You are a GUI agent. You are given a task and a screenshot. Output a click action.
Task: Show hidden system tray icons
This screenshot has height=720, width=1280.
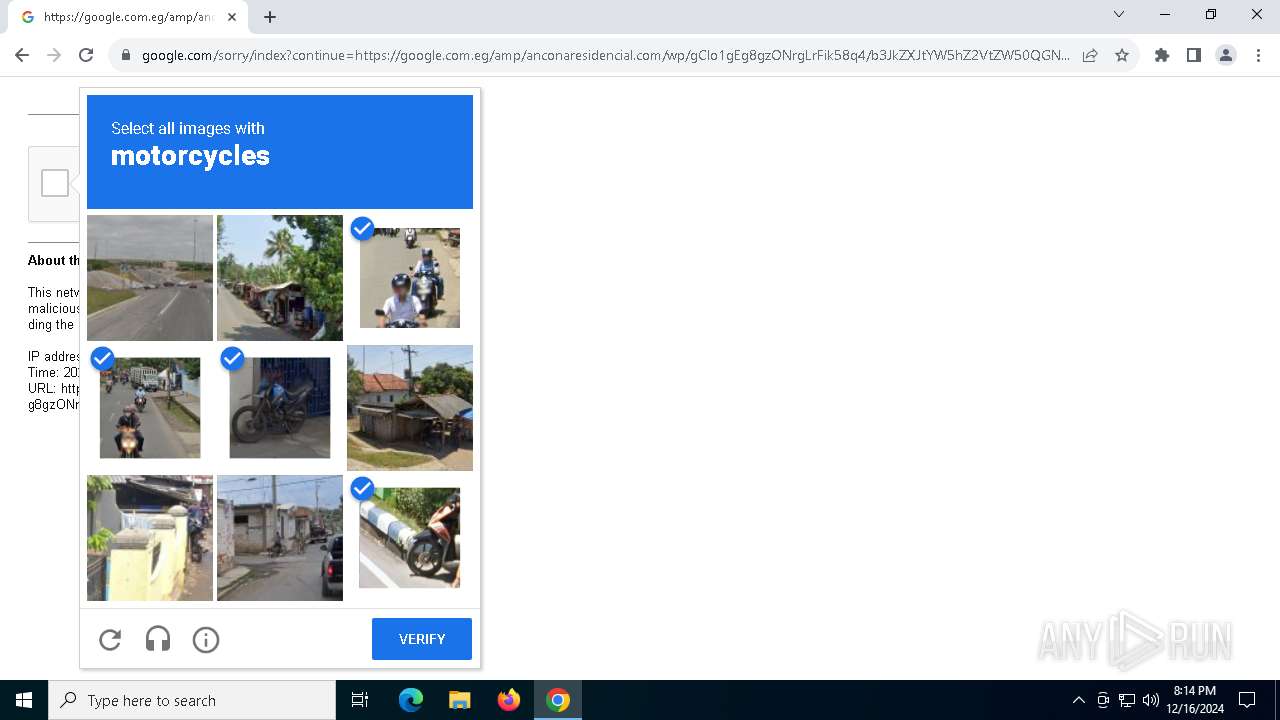[x=1078, y=700]
